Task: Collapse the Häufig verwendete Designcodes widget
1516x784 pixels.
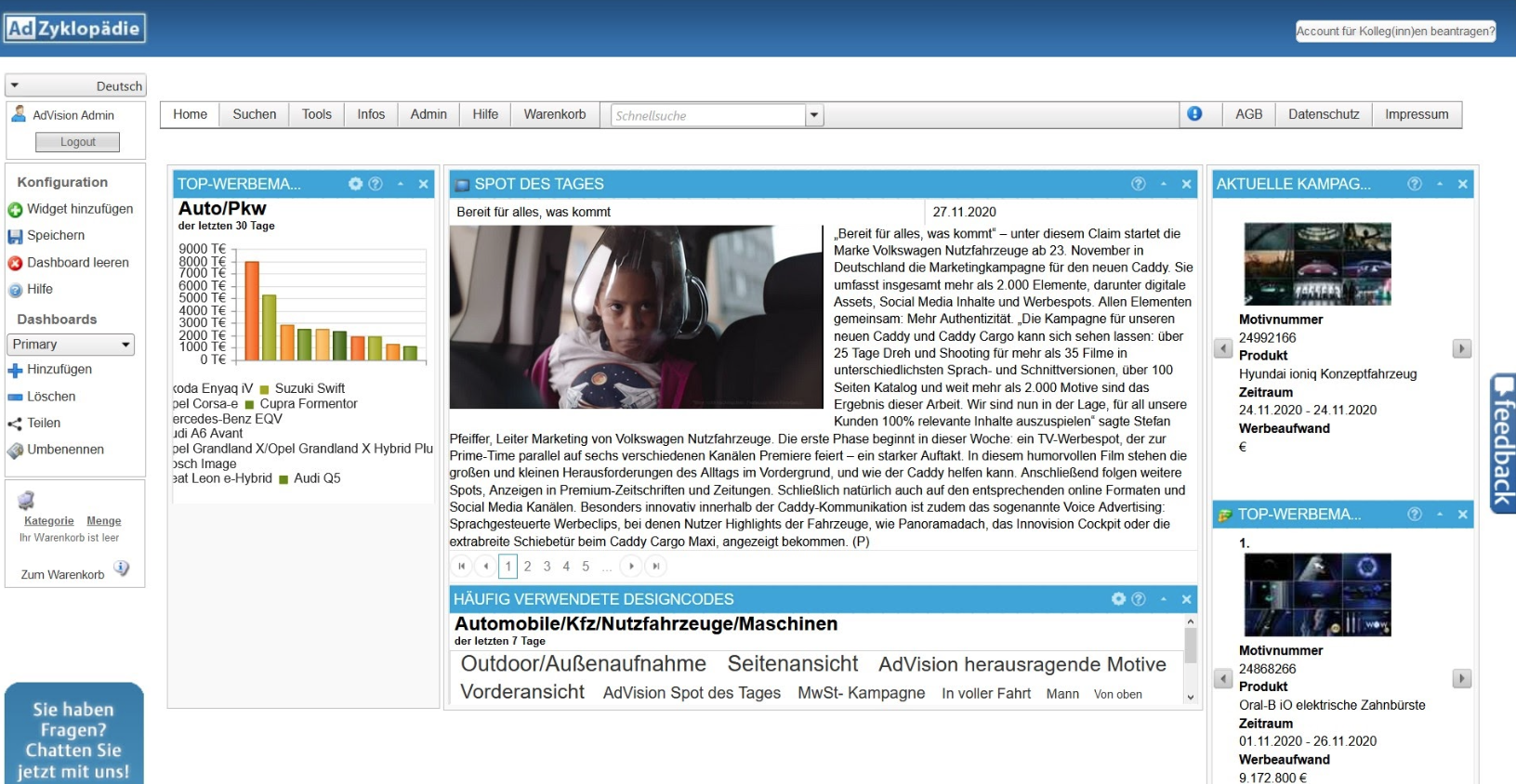Action: point(1163,599)
